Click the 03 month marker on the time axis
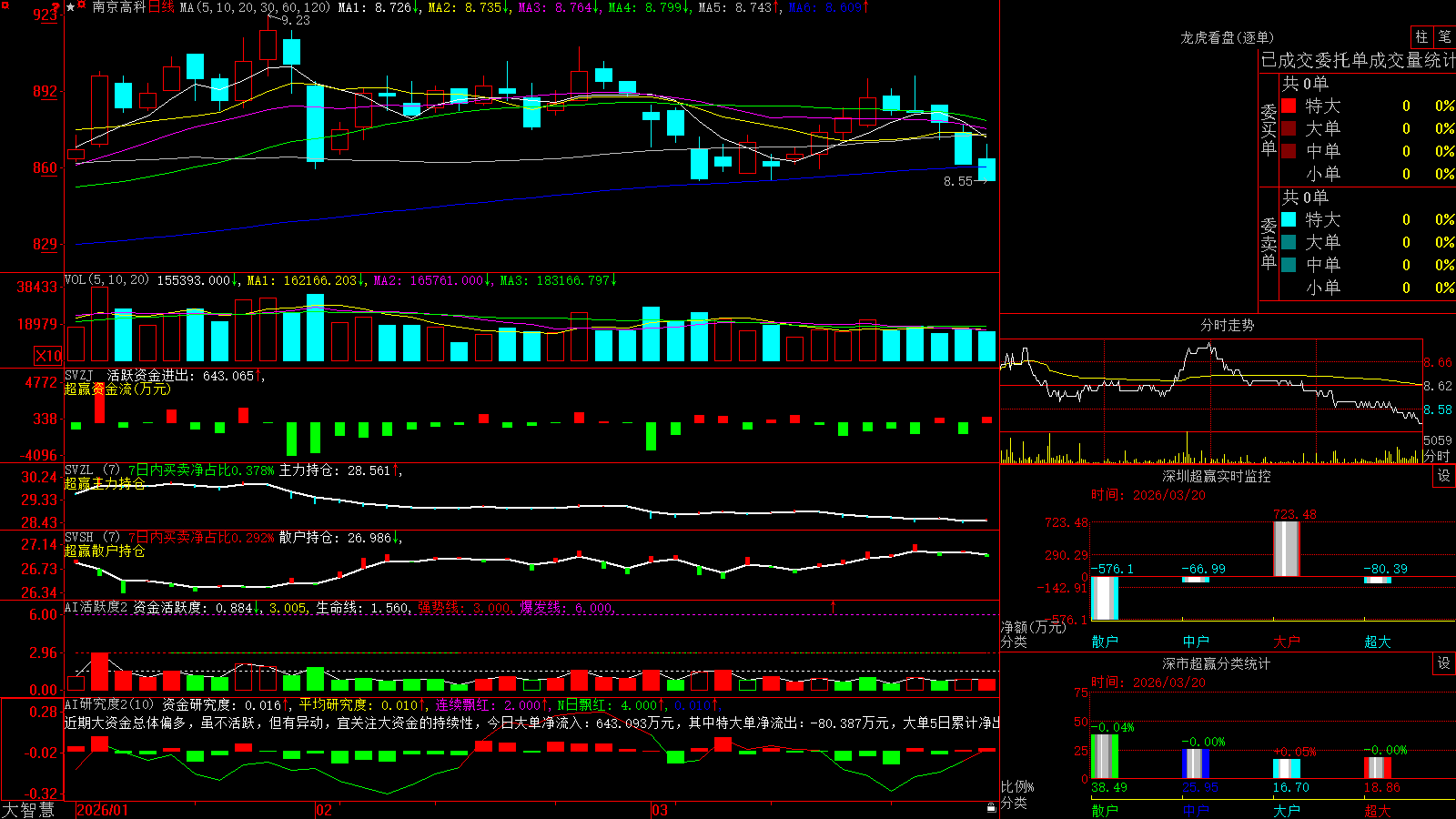1456x819 pixels. [660, 810]
